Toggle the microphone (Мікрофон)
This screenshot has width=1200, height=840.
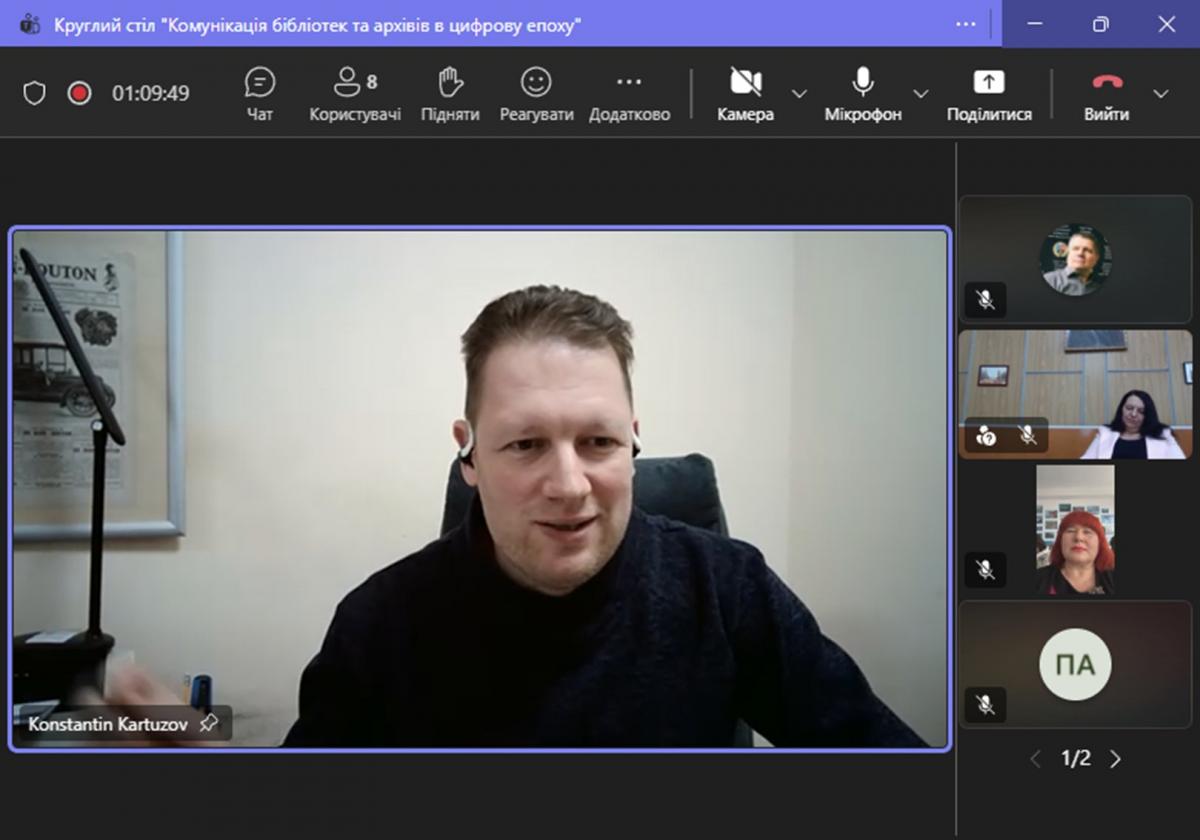(x=862, y=94)
